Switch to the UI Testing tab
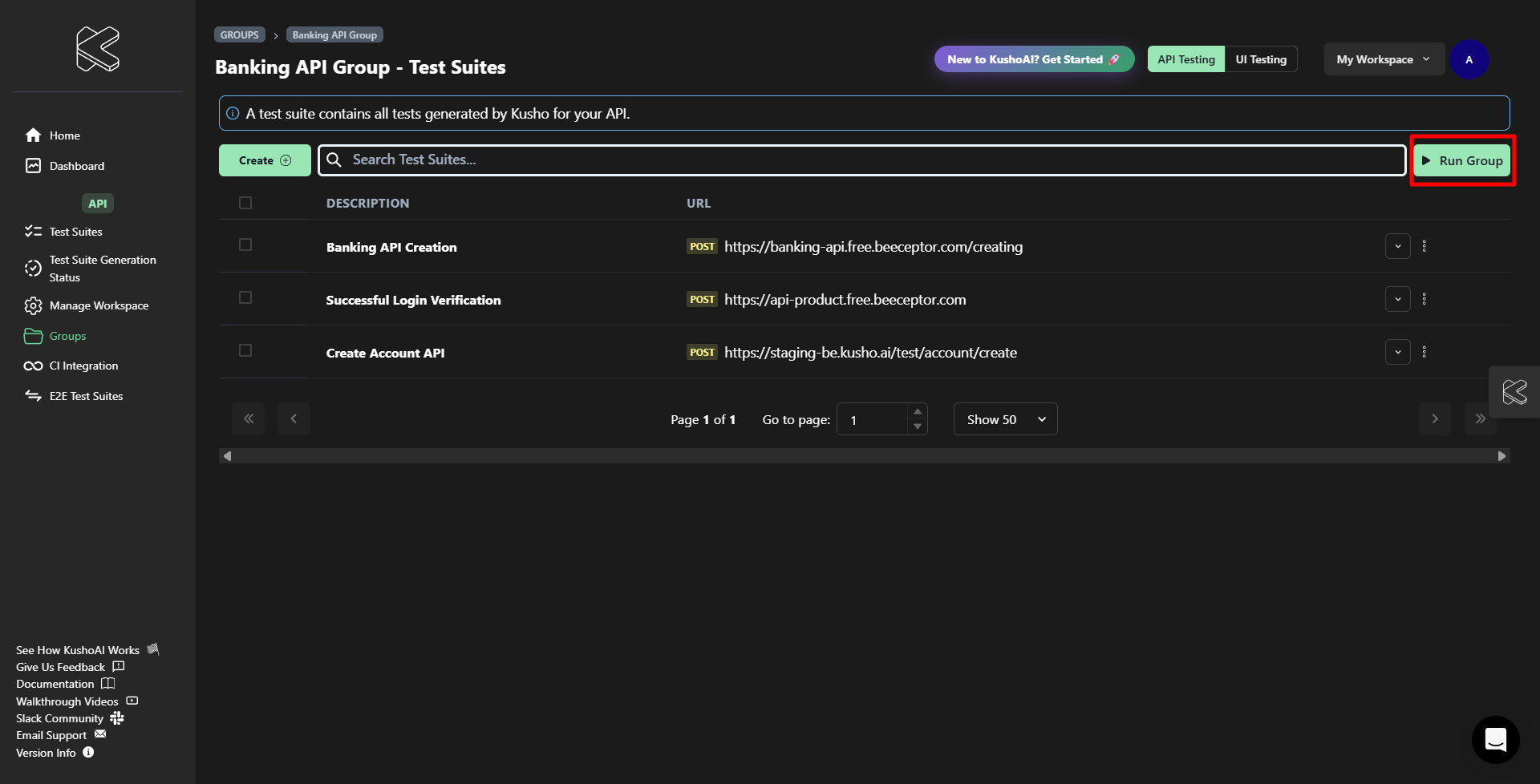Screen dimensions: 1540x784 coord(1260,59)
